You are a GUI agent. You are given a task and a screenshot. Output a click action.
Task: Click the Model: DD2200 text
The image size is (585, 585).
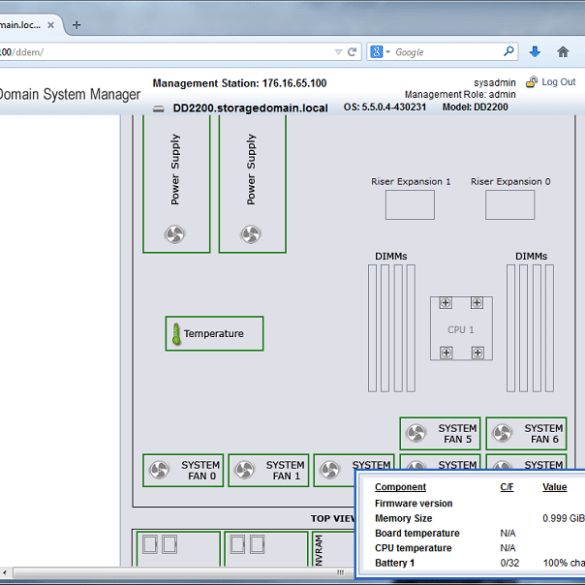(x=475, y=107)
